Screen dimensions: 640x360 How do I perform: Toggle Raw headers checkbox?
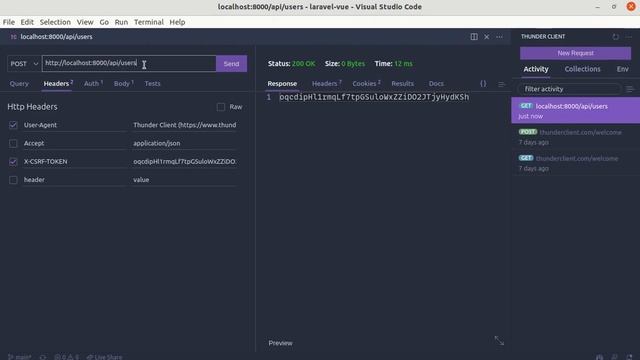[x=221, y=107]
